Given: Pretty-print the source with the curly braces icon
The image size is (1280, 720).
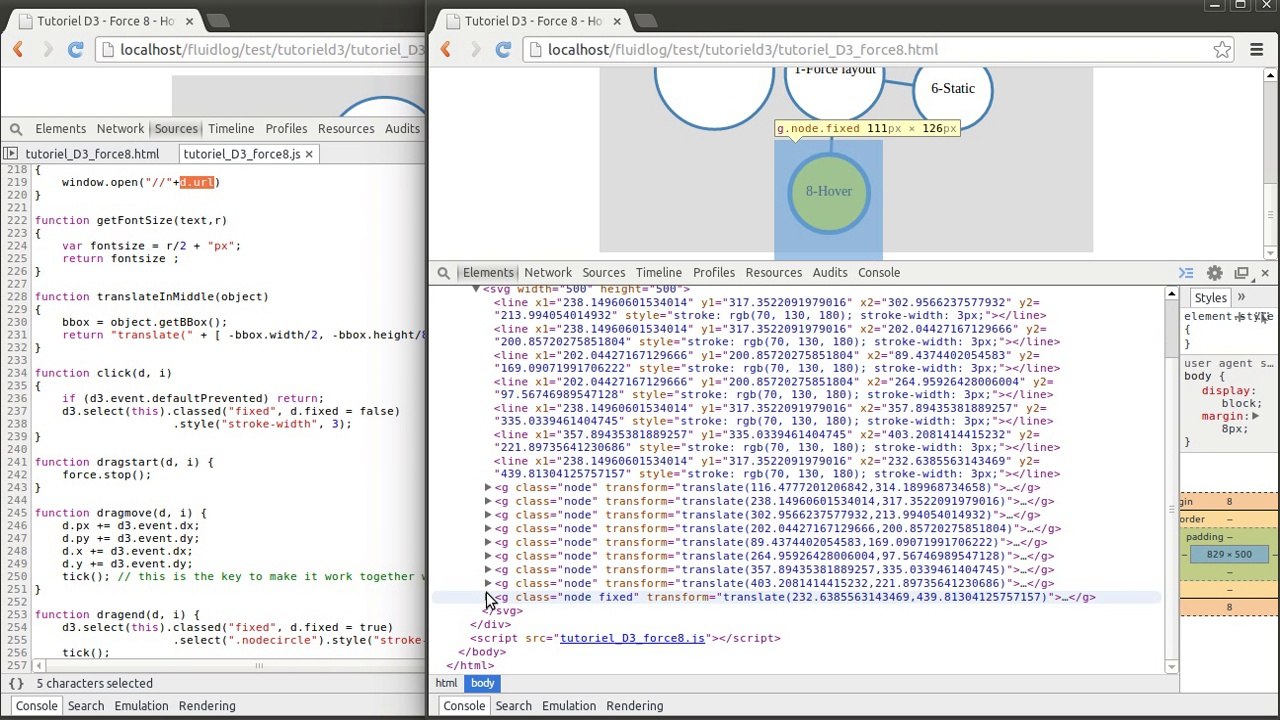Looking at the screenshot, I should (16, 684).
